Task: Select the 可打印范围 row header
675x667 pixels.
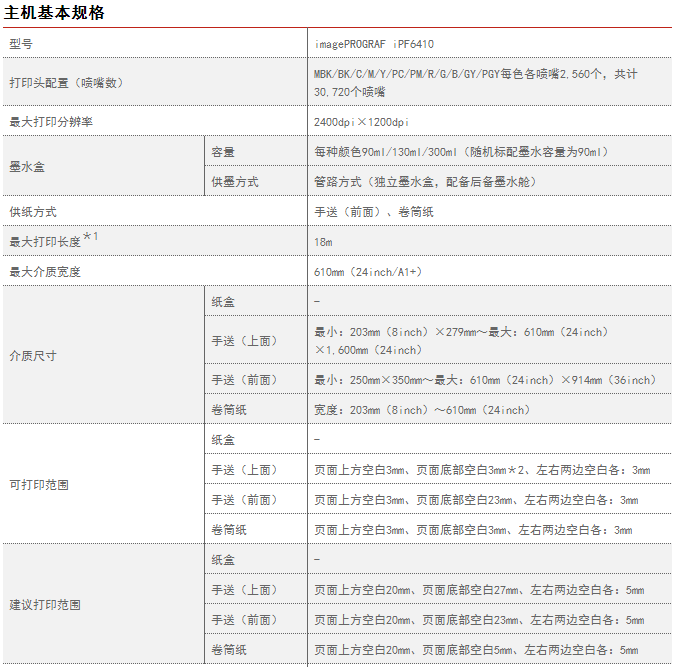Action: click(39, 485)
